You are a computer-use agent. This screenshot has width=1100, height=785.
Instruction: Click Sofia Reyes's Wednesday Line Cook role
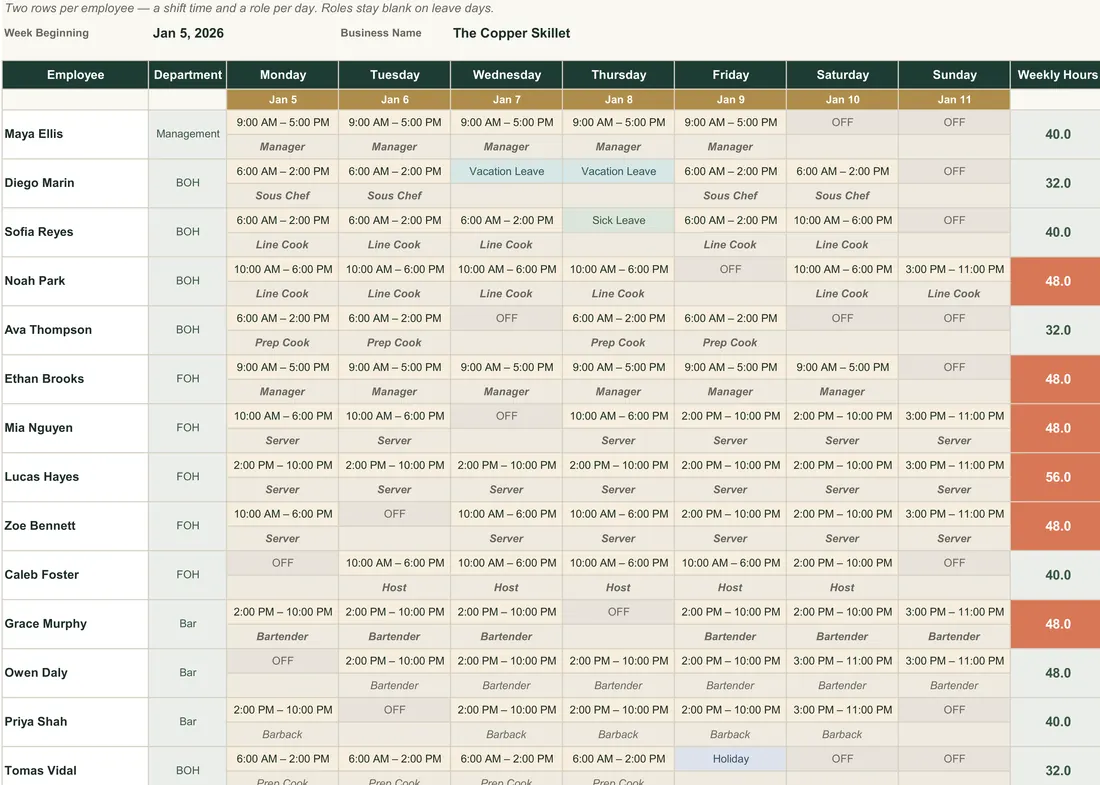507,245
